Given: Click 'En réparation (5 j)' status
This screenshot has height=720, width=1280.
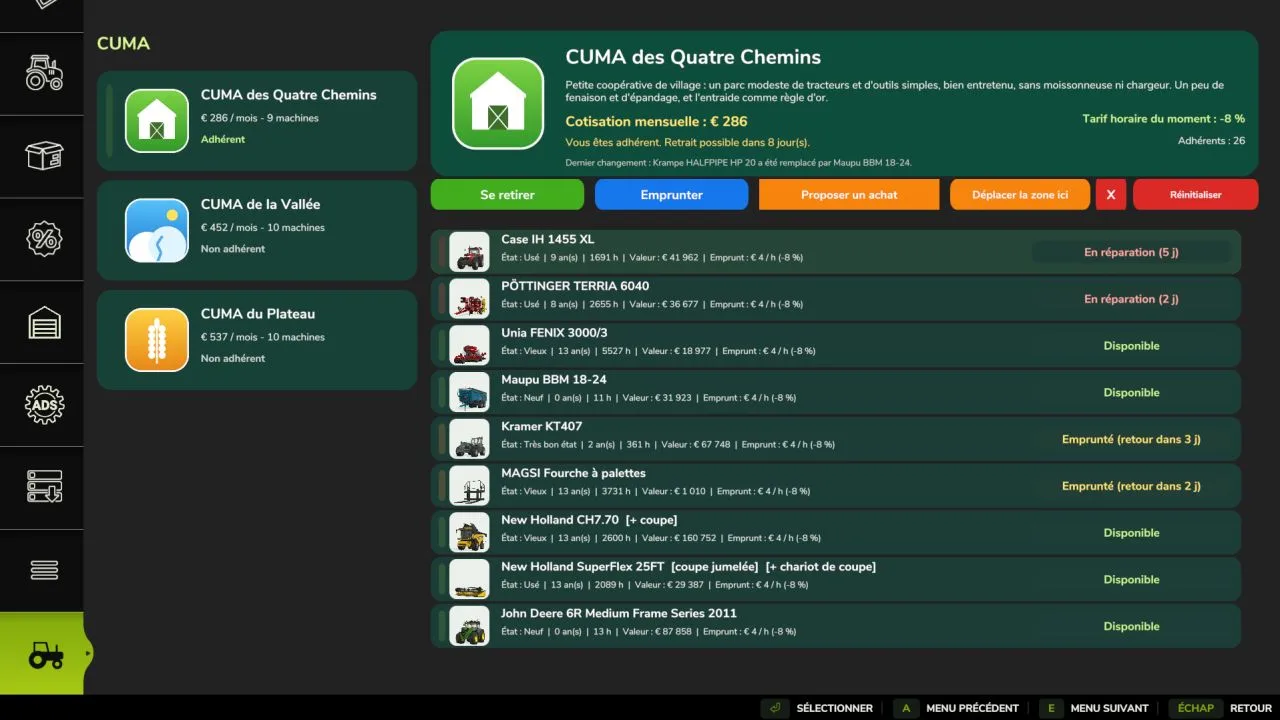Looking at the screenshot, I should click(1131, 253).
